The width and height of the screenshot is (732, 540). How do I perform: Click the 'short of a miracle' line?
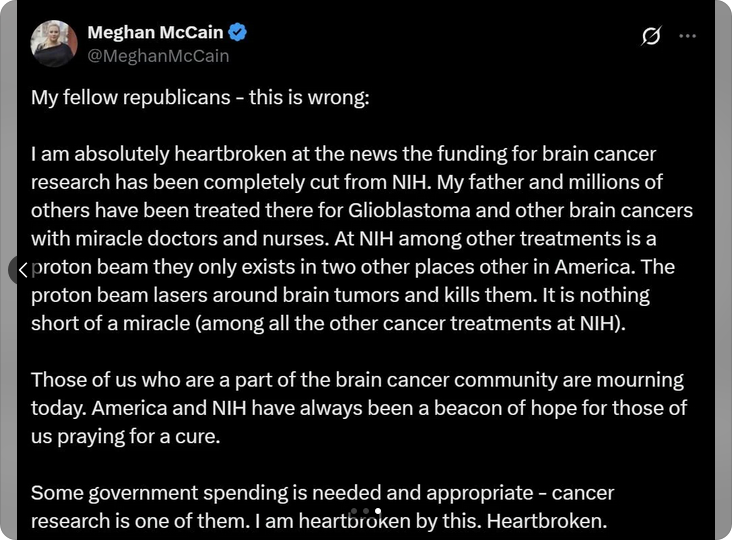pyautogui.click(x=328, y=323)
